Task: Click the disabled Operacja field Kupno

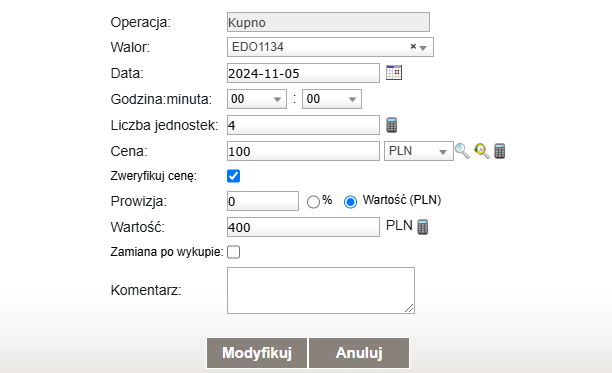Action: point(328,22)
